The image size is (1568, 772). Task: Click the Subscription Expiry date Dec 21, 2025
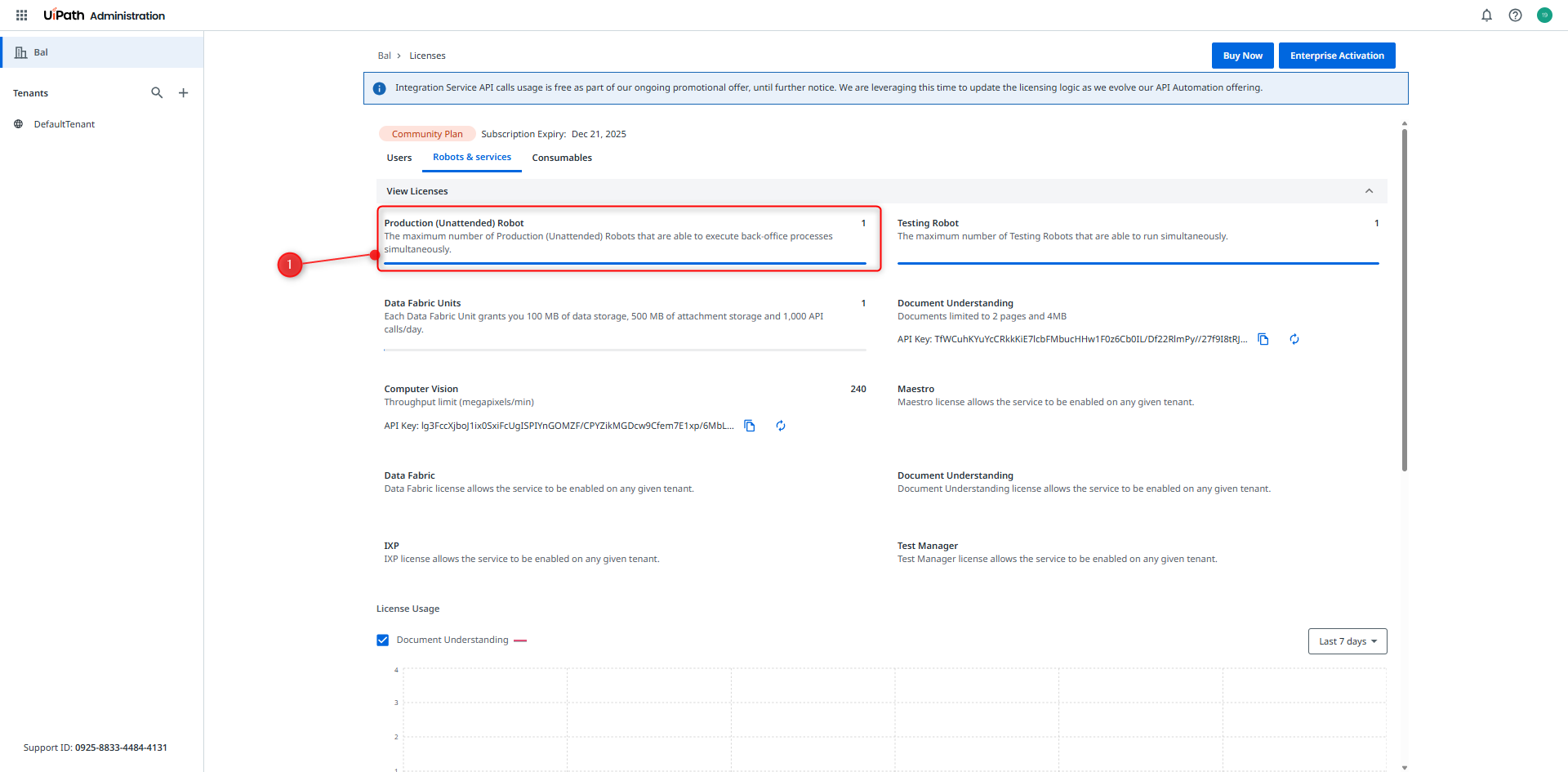pyautogui.click(x=599, y=134)
